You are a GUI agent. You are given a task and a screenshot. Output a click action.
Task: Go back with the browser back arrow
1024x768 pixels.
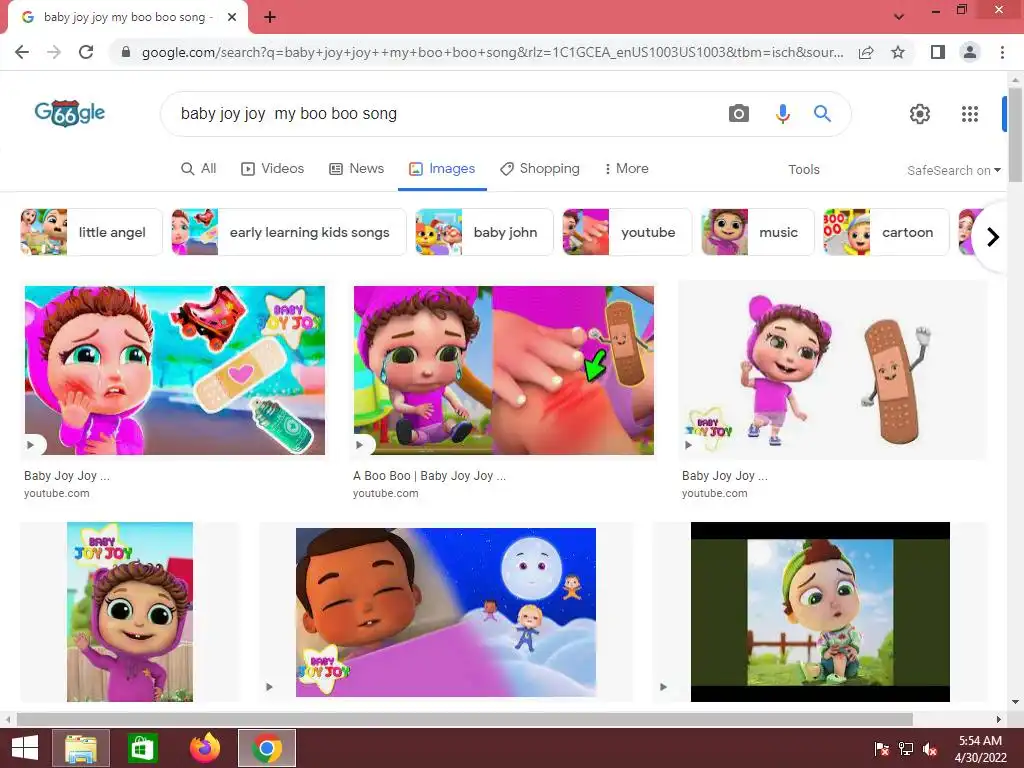pyautogui.click(x=22, y=52)
